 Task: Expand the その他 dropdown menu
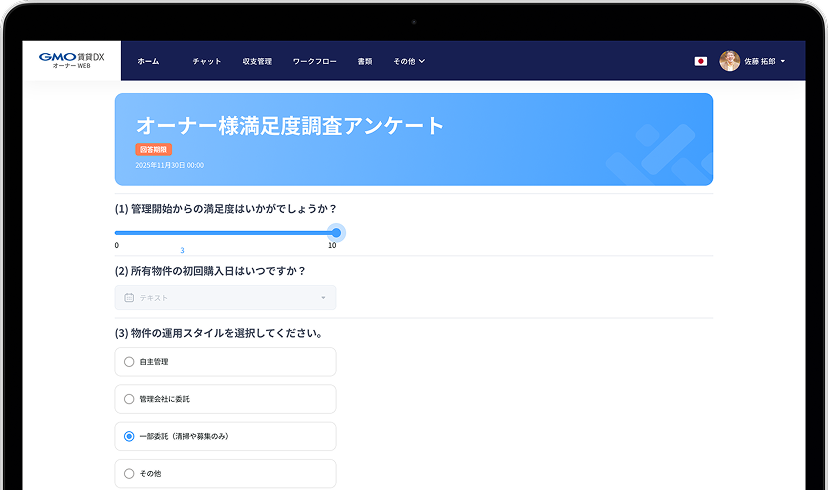pyautogui.click(x=408, y=61)
